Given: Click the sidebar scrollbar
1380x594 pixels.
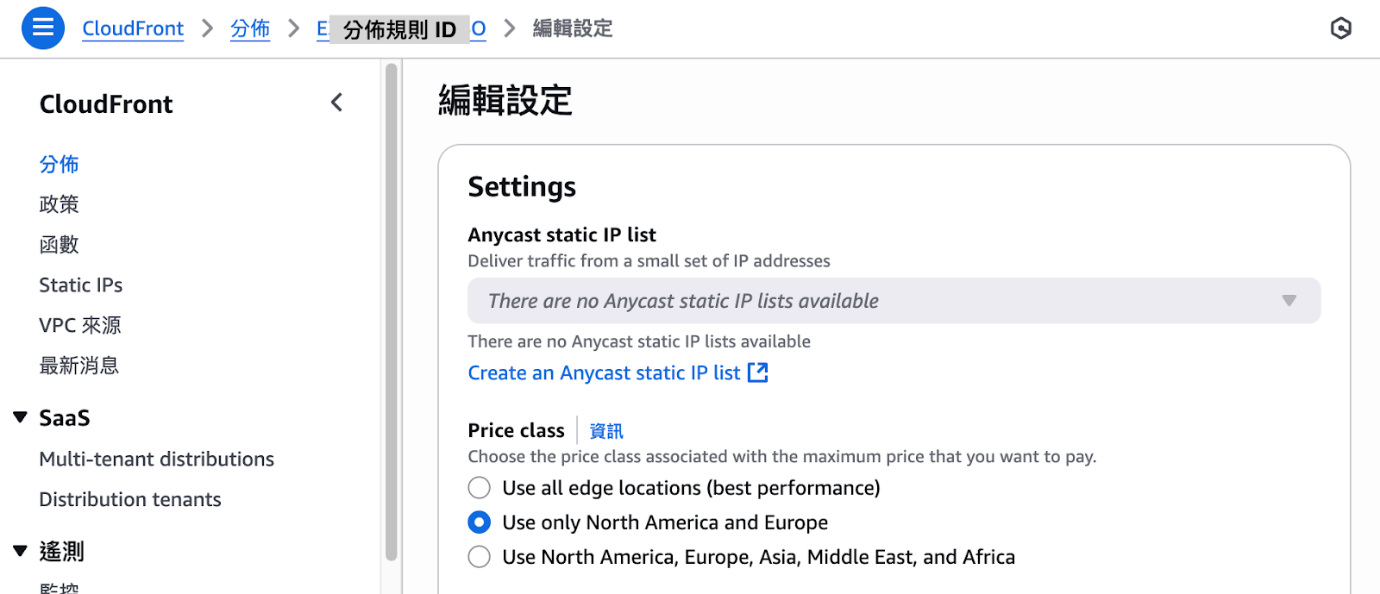Looking at the screenshot, I should point(390,300).
